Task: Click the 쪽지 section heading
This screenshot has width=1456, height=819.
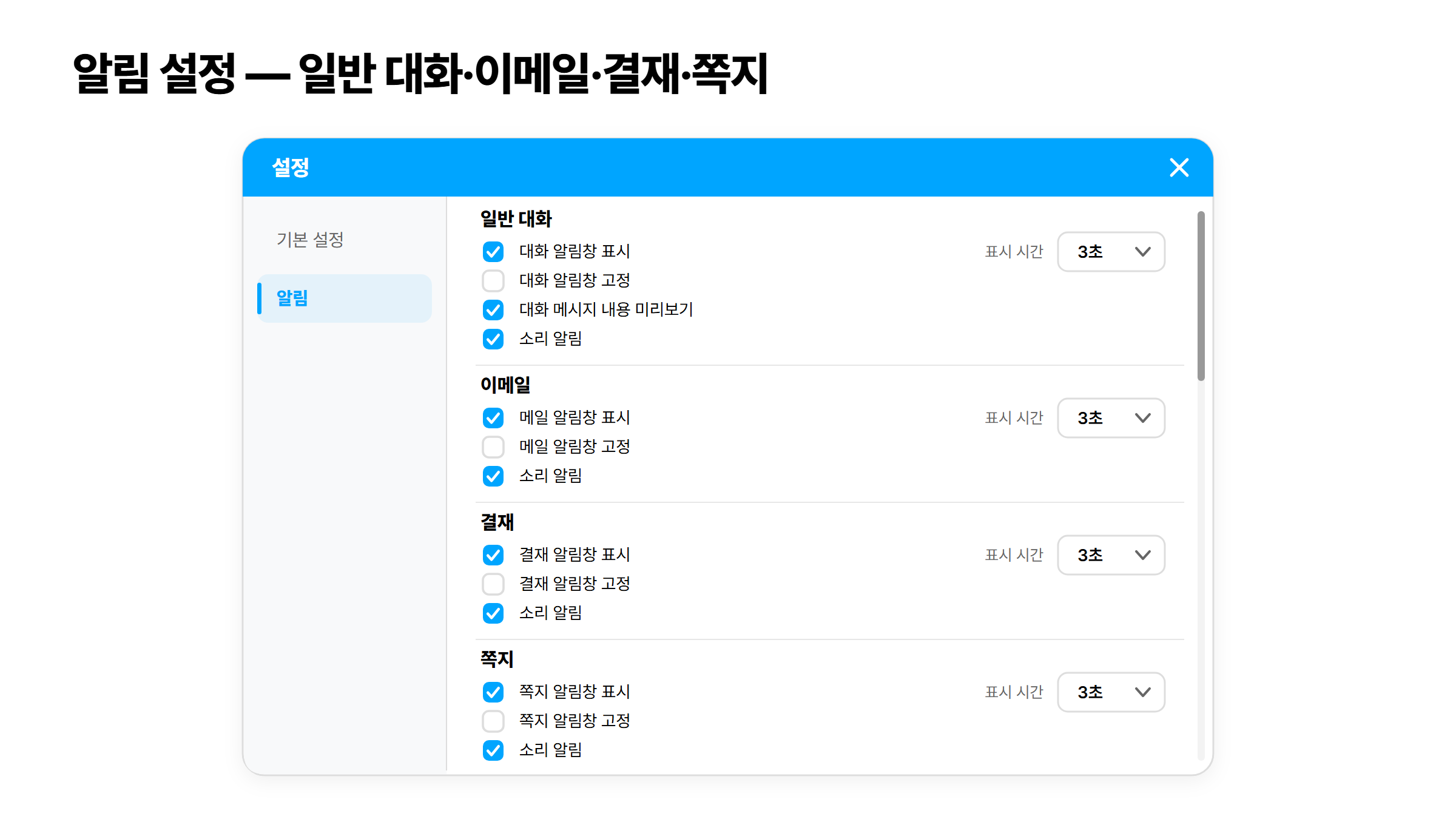Action: coord(497,659)
